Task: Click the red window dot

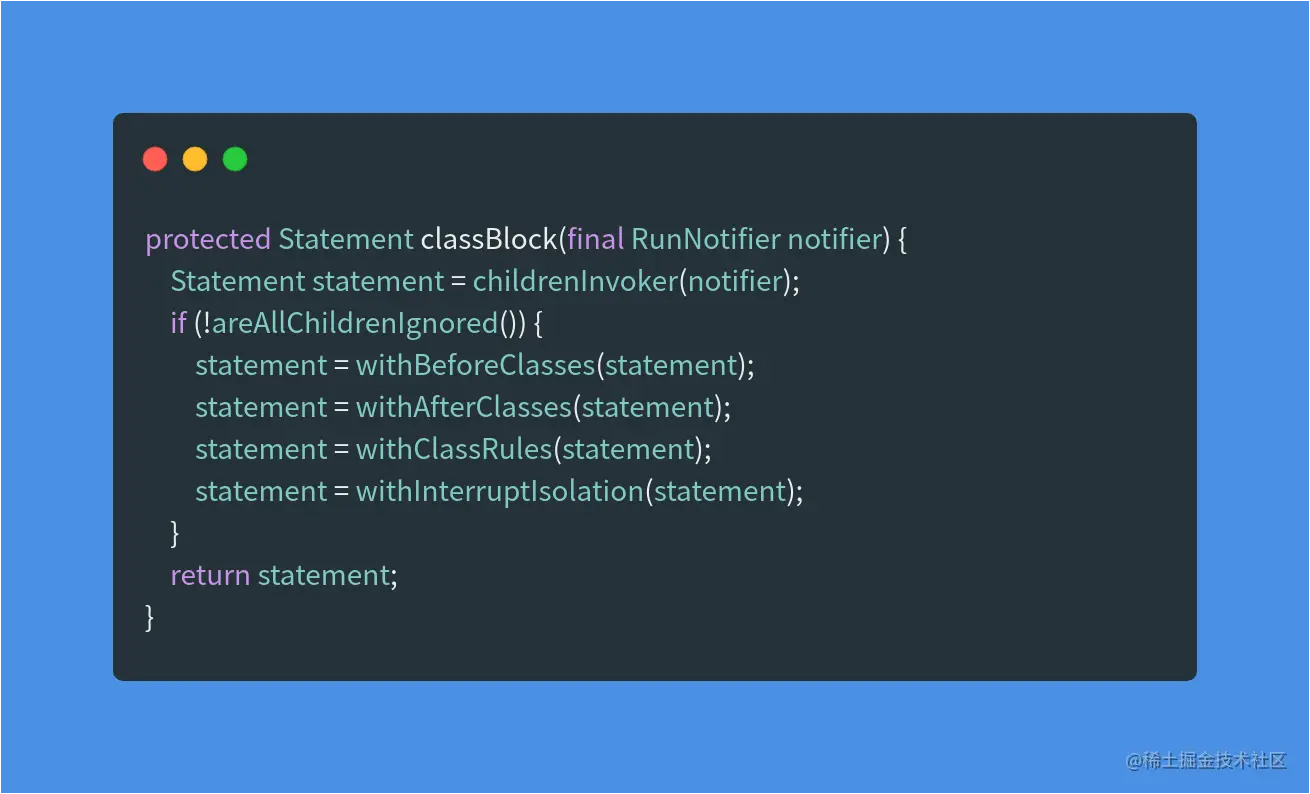Action: click(x=155, y=159)
